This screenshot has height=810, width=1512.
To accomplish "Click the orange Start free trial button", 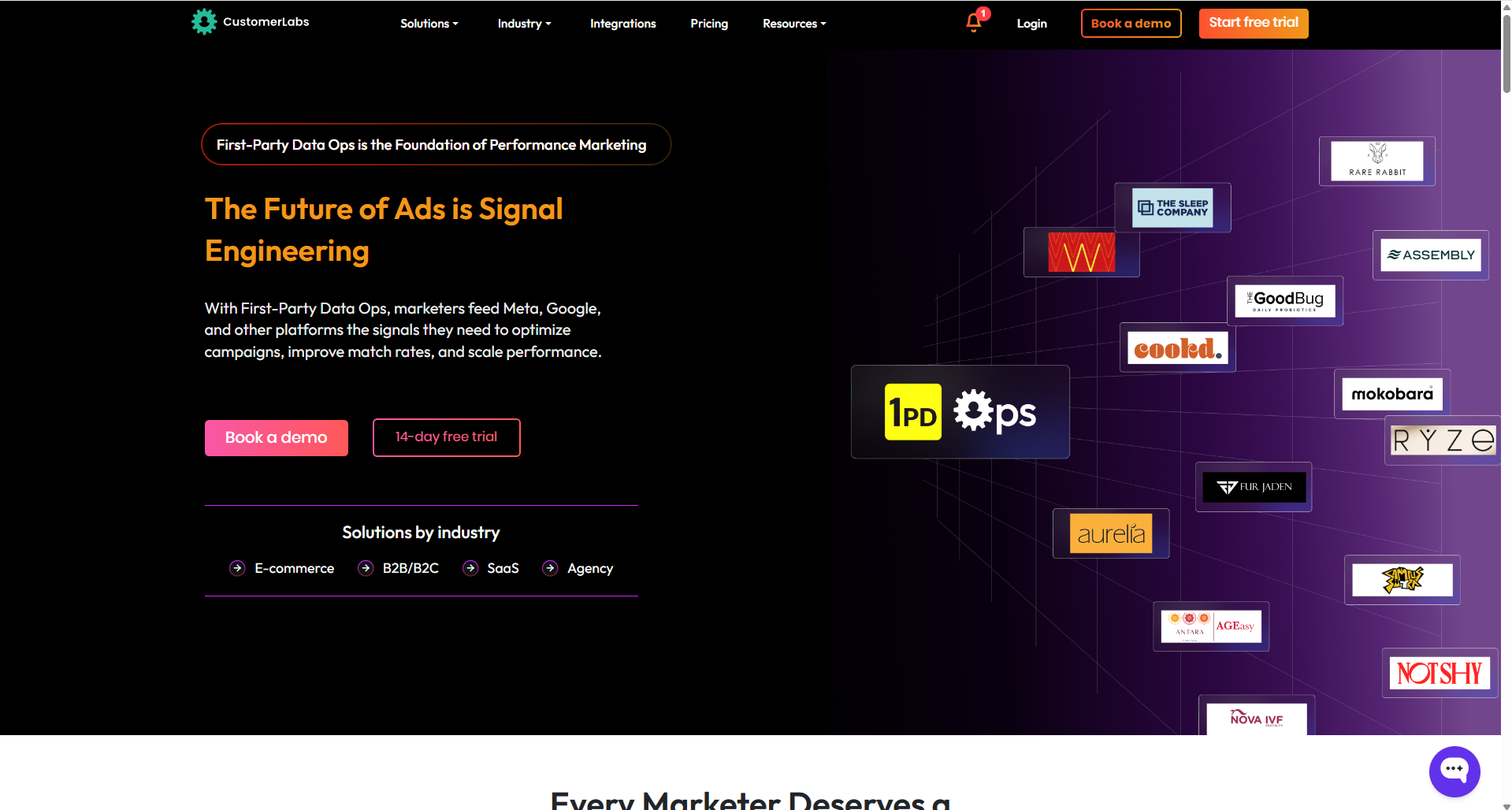I will (x=1253, y=23).
